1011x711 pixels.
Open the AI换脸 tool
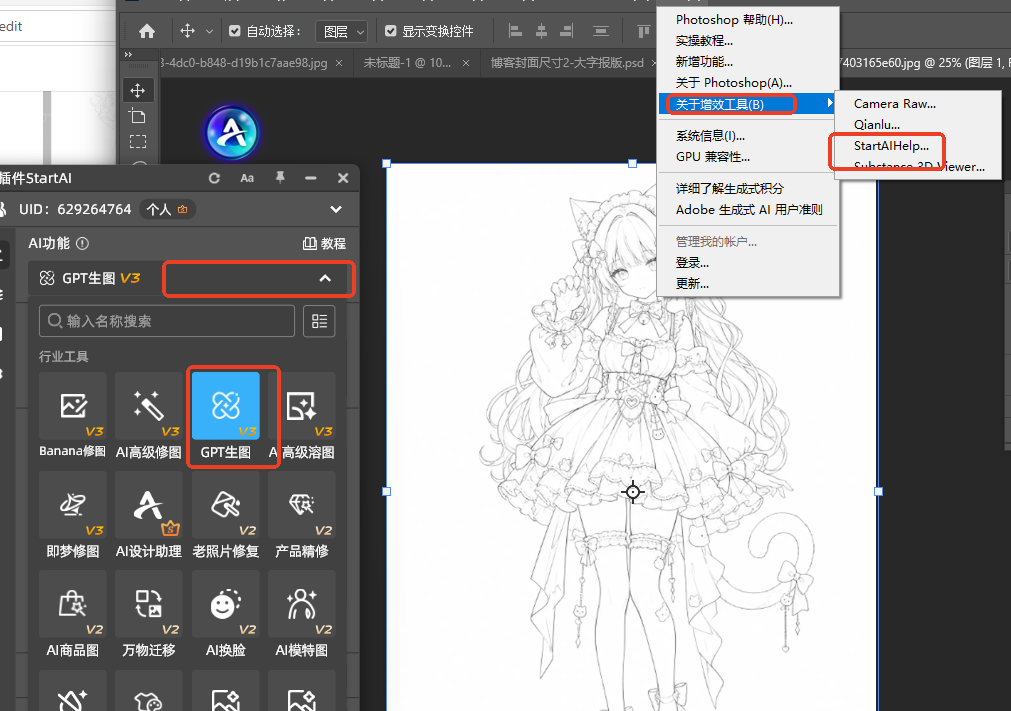(x=226, y=614)
